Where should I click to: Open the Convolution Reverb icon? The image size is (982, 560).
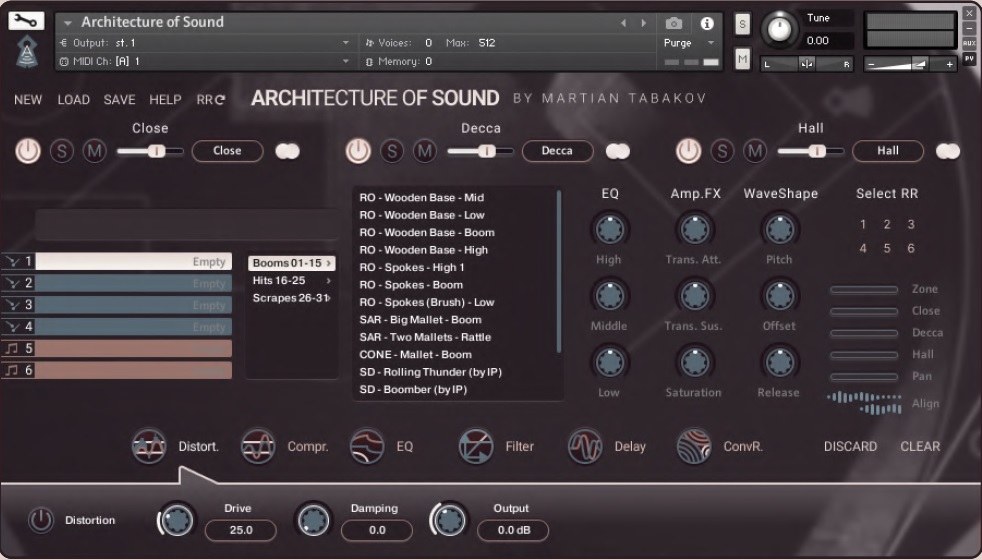(x=694, y=446)
